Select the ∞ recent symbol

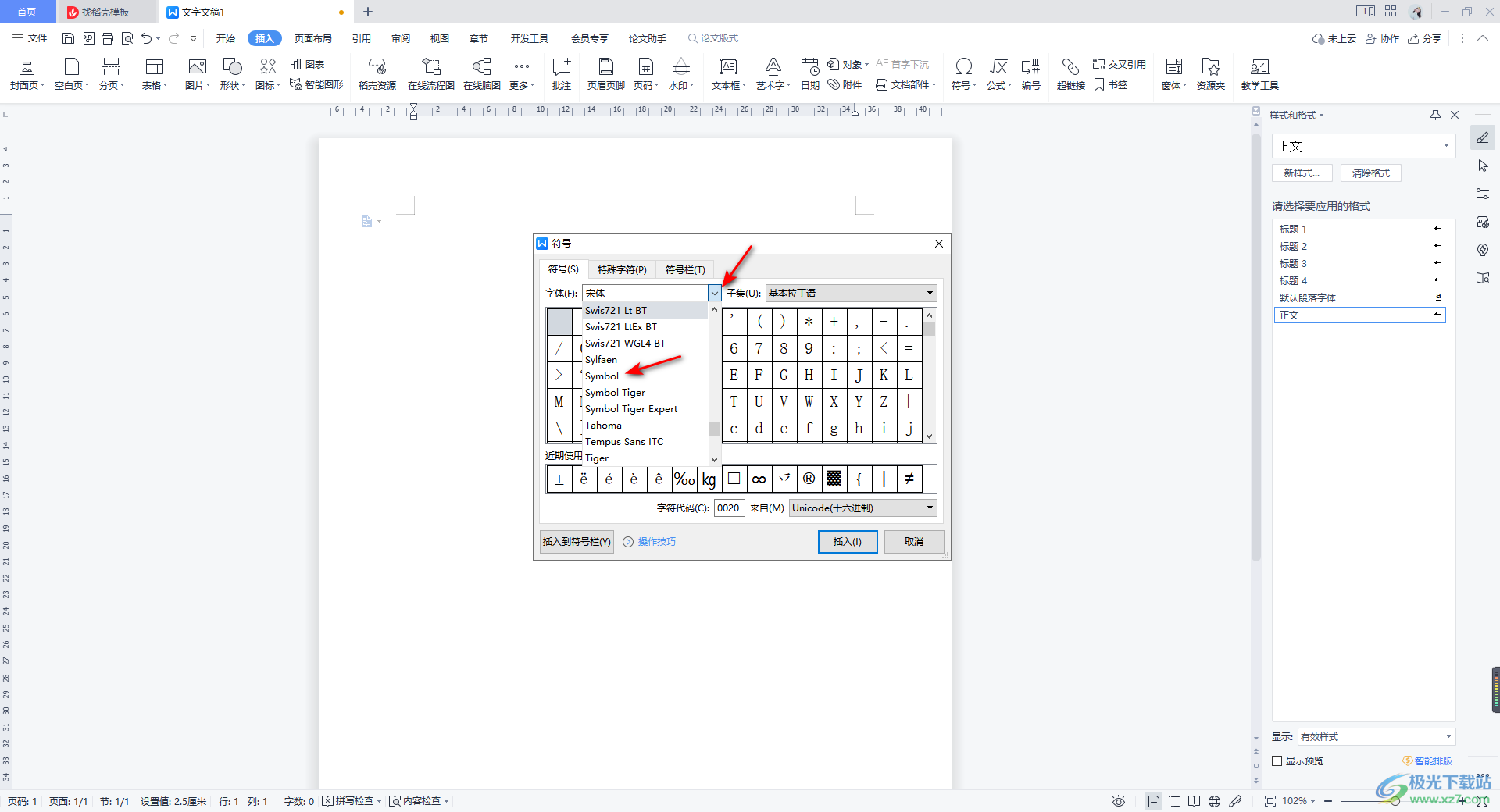point(759,479)
